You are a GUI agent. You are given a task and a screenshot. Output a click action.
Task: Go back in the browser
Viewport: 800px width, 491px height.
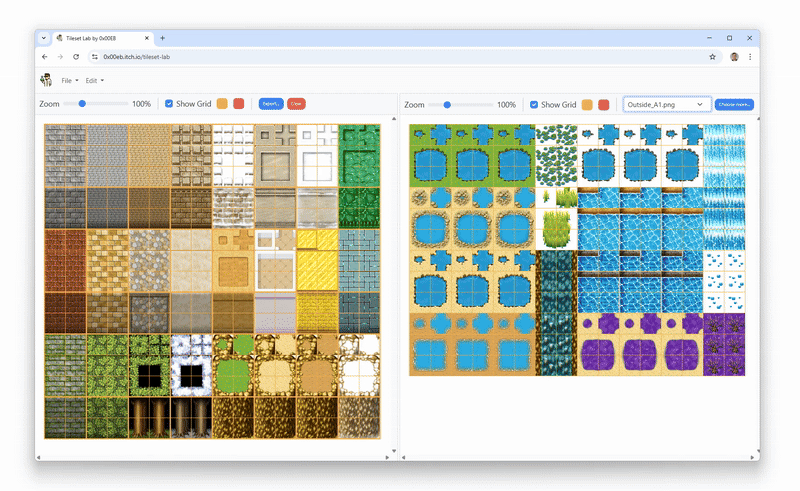point(44,57)
